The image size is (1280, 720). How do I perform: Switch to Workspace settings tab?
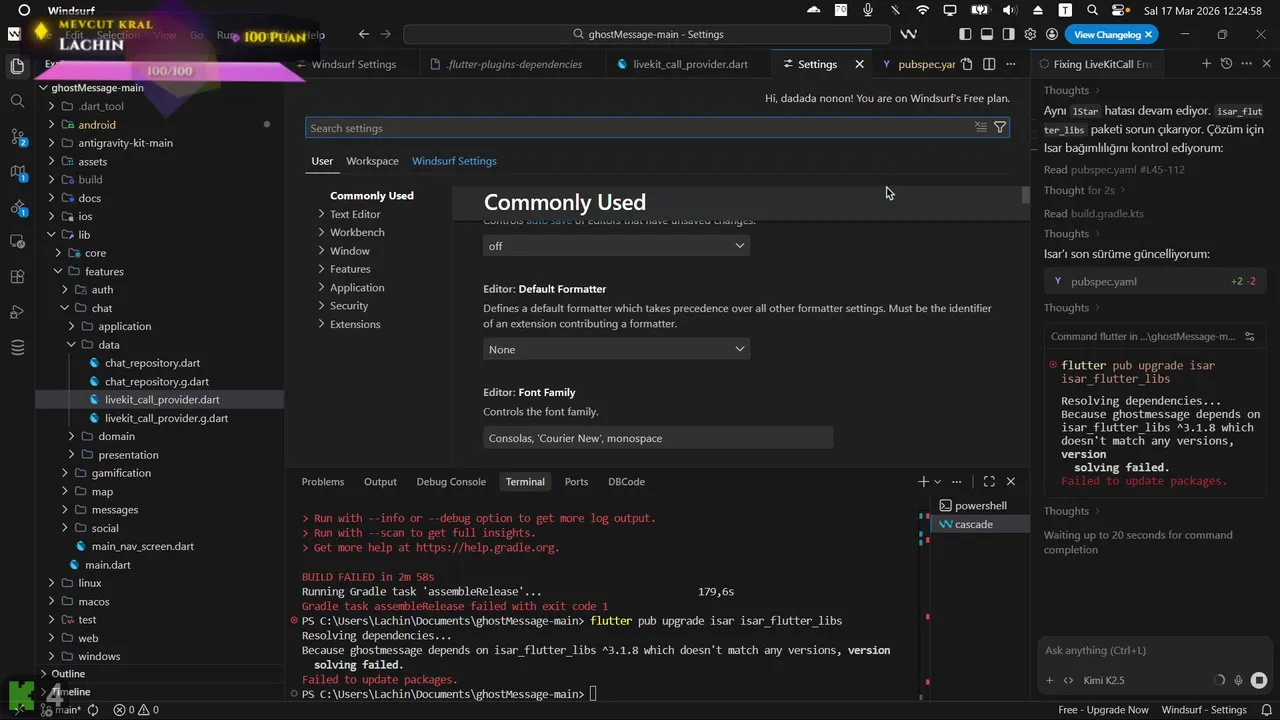coord(372,161)
